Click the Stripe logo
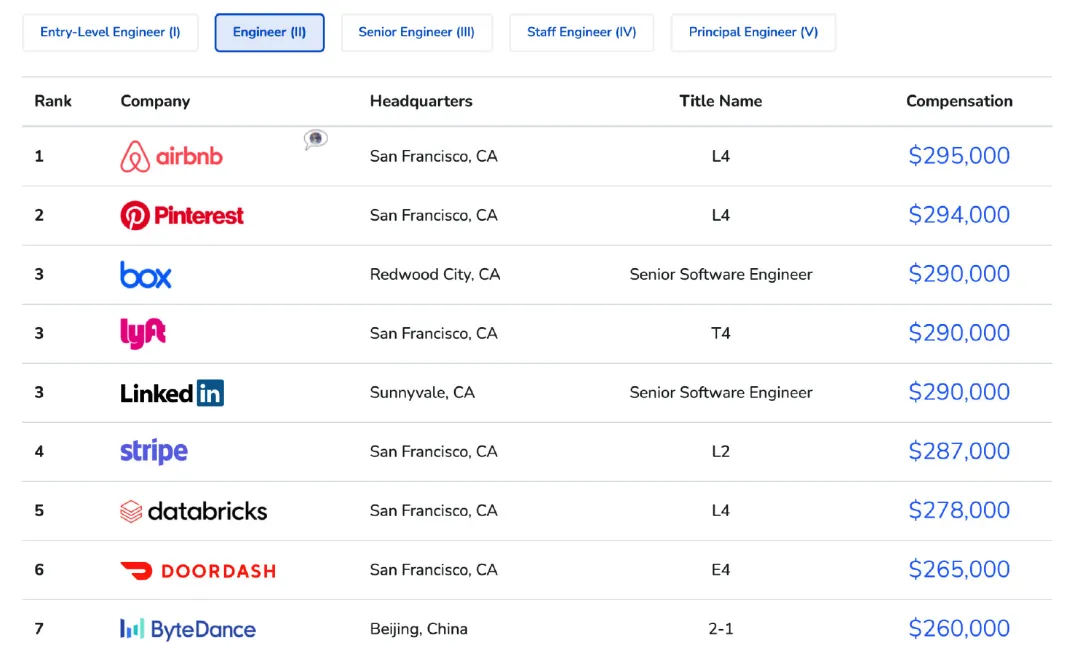This screenshot has width=1080, height=664. point(154,452)
